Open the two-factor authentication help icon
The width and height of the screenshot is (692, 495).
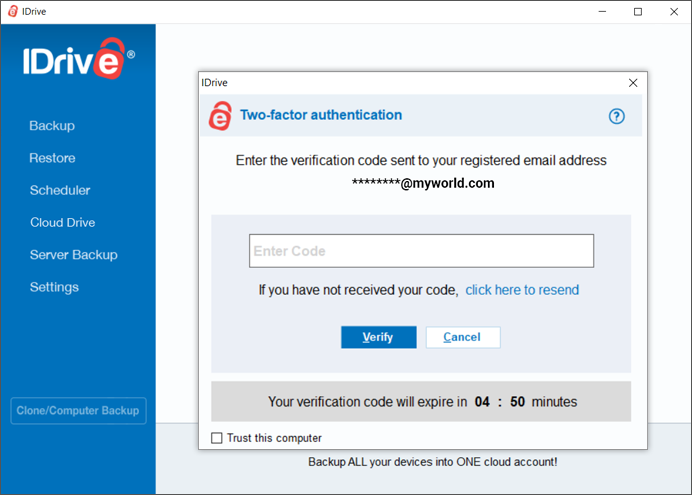pos(617,116)
